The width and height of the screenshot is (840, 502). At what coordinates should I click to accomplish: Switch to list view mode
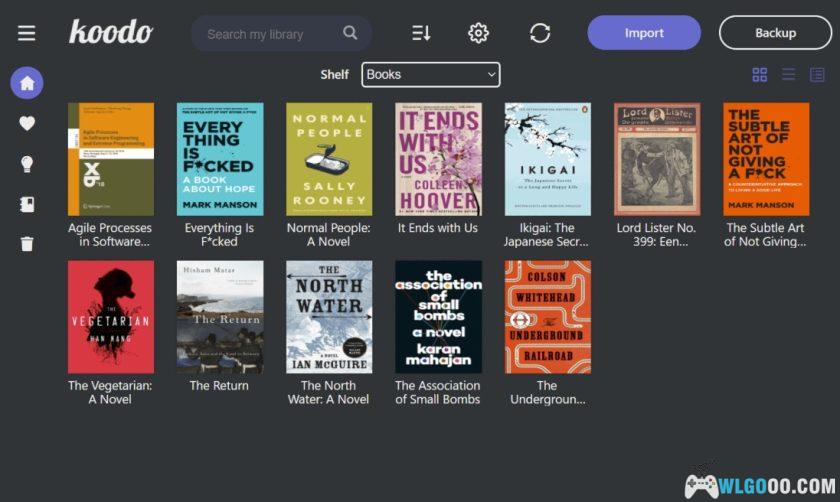tap(788, 75)
